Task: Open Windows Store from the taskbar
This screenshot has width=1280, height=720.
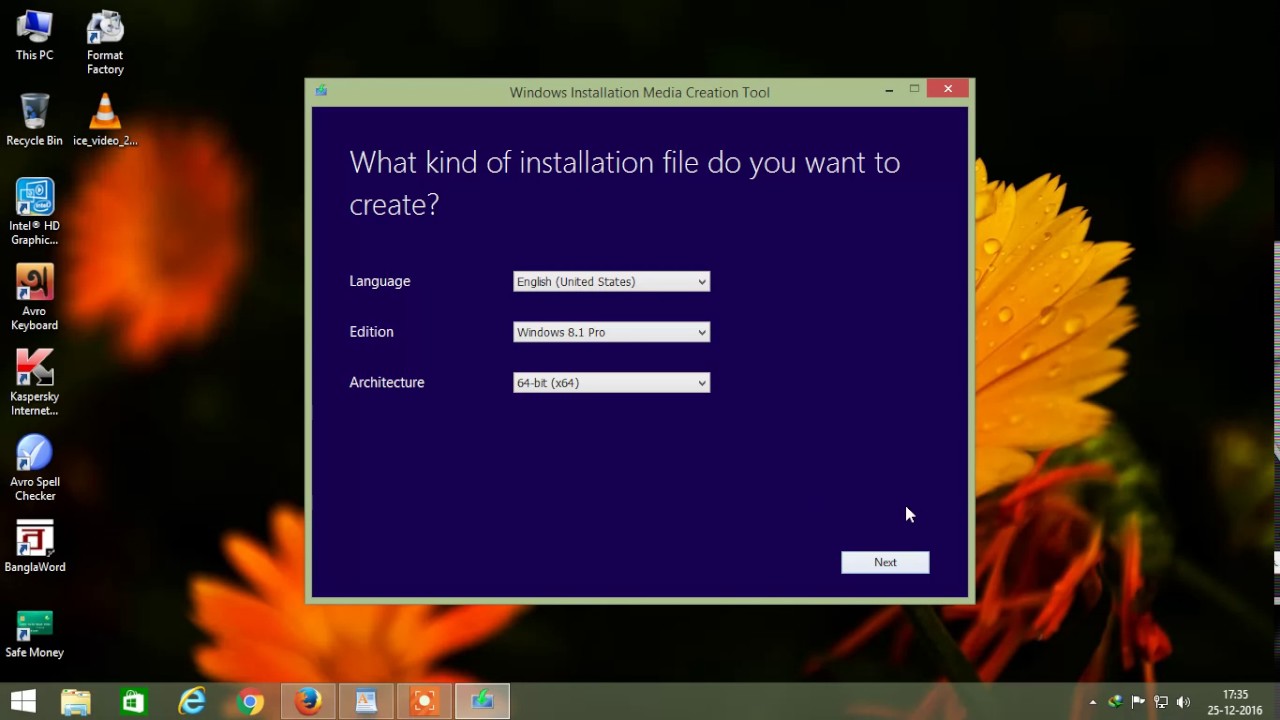Action: [133, 702]
